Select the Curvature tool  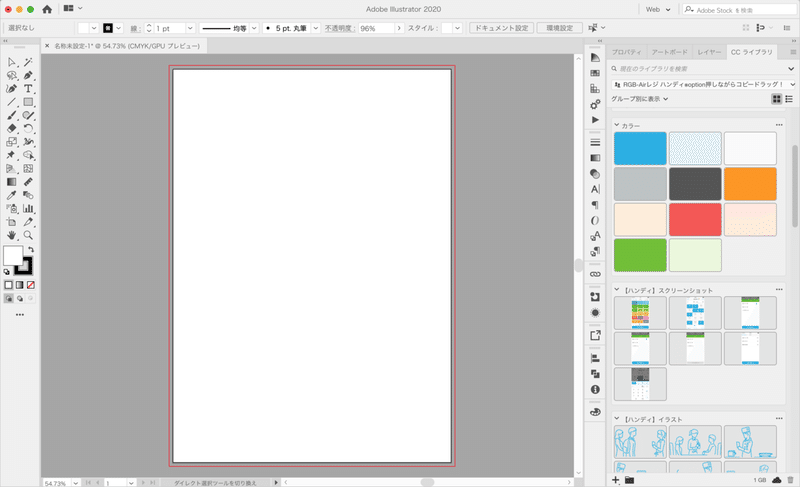[11, 89]
